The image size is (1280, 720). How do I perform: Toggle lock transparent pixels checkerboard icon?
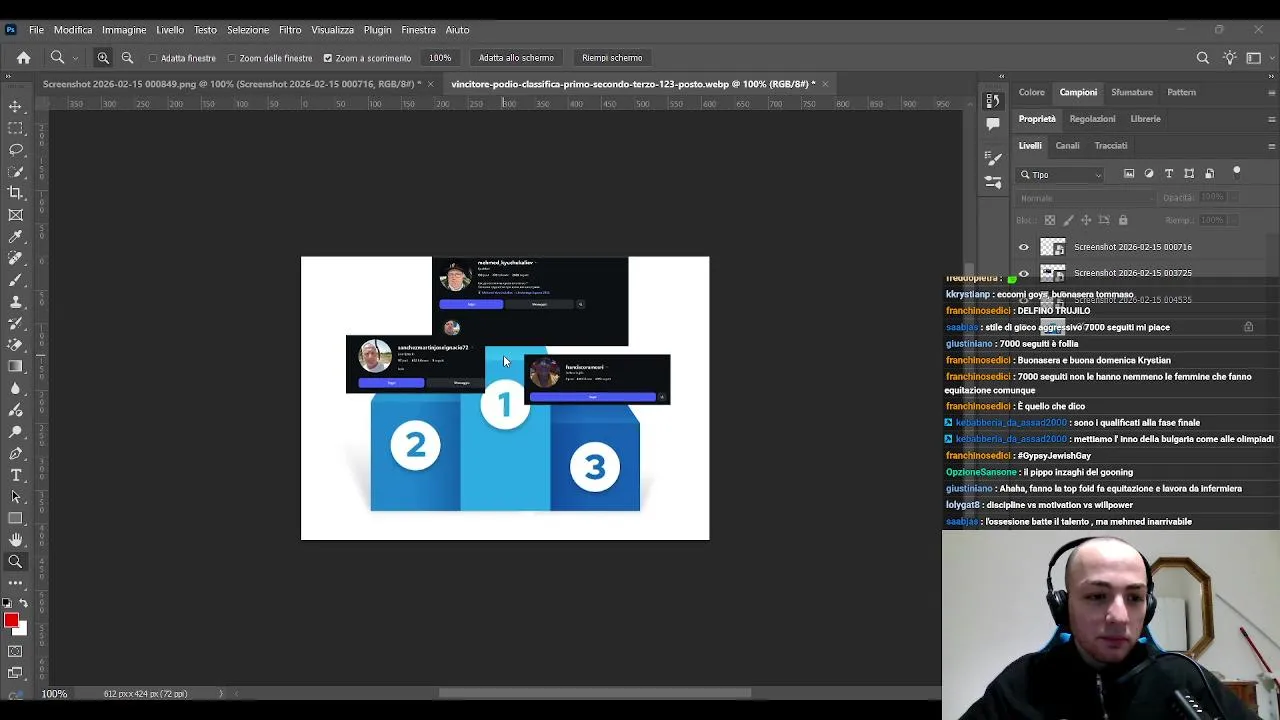[x=1049, y=220]
